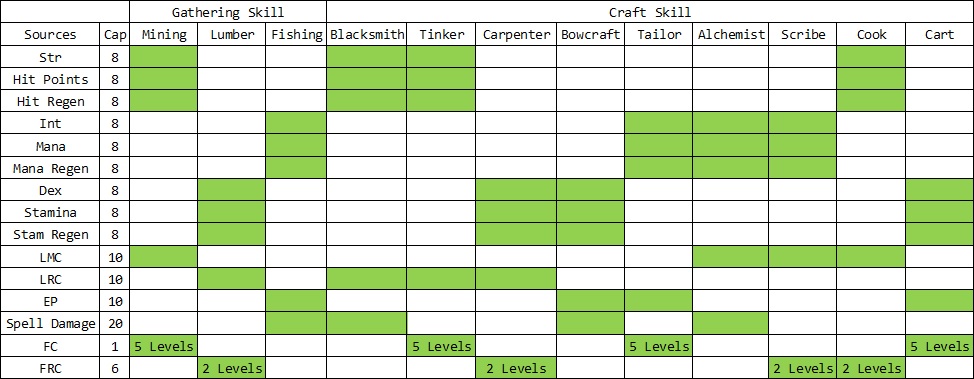Select the 2 Levels cell under Lumber

point(232,368)
